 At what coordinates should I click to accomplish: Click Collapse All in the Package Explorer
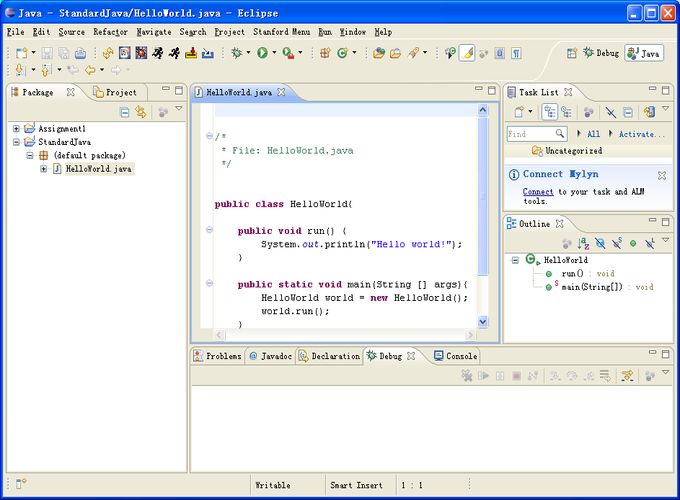(125, 112)
